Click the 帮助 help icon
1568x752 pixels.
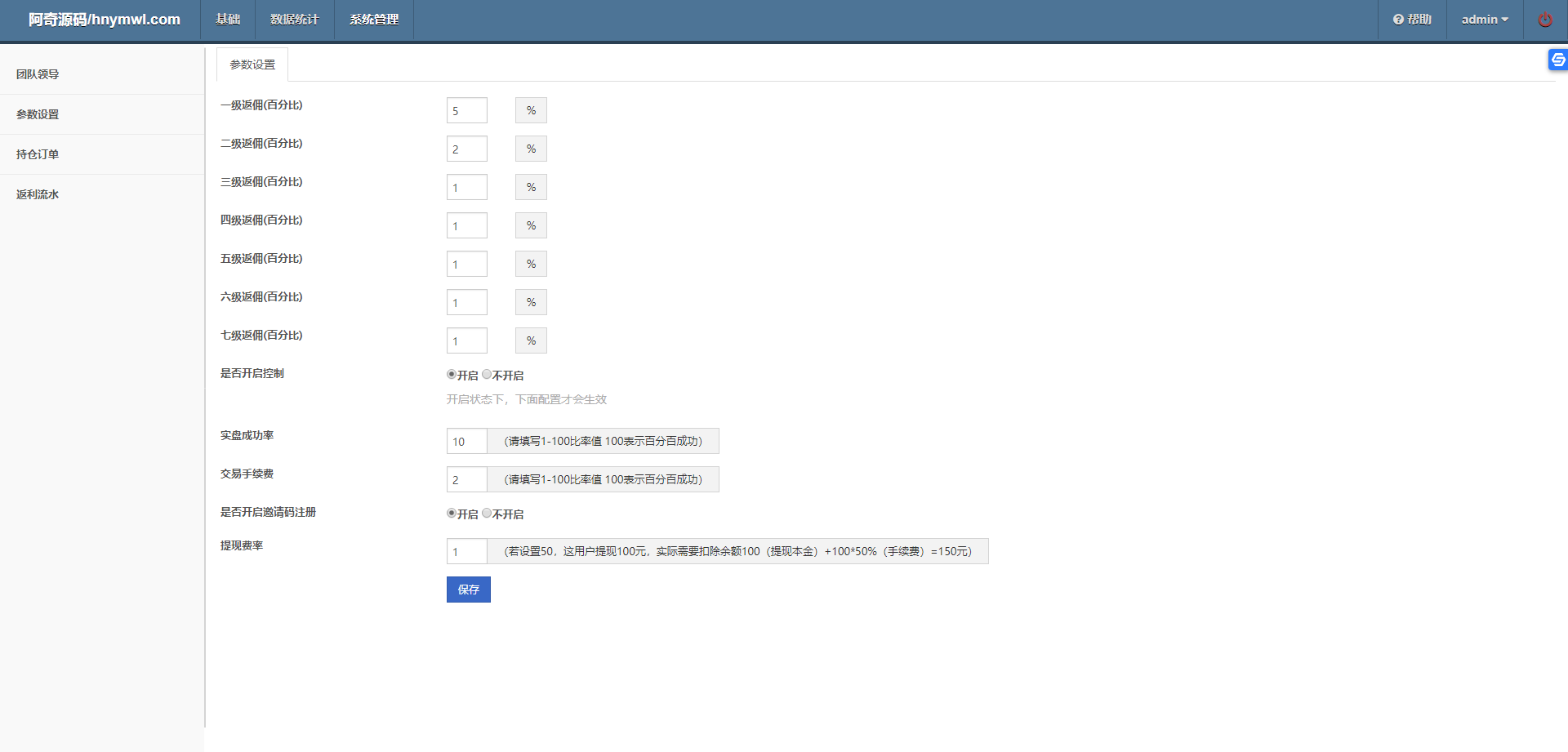tap(1412, 19)
